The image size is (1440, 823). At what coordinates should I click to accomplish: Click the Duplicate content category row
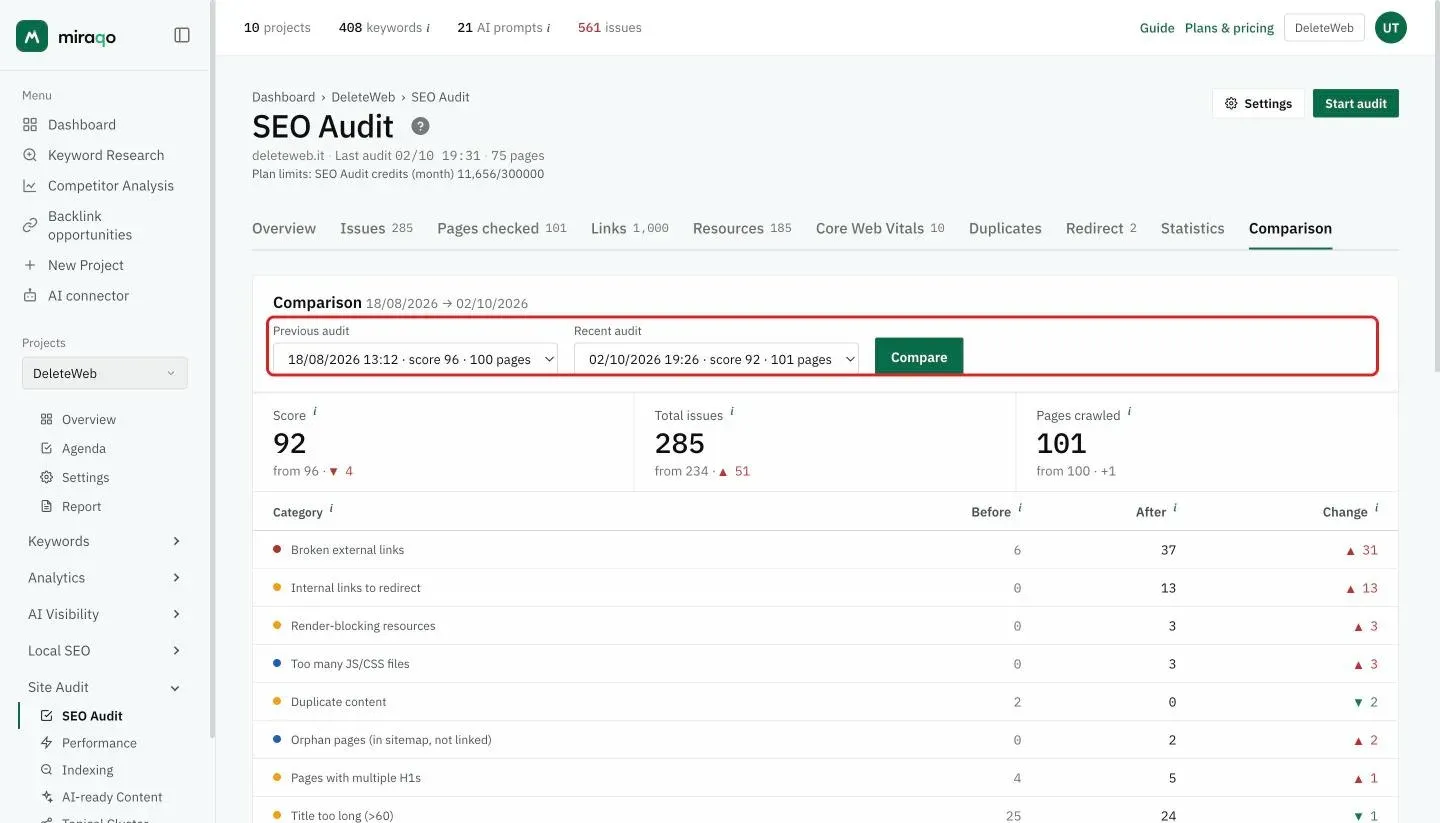(825, 702)
